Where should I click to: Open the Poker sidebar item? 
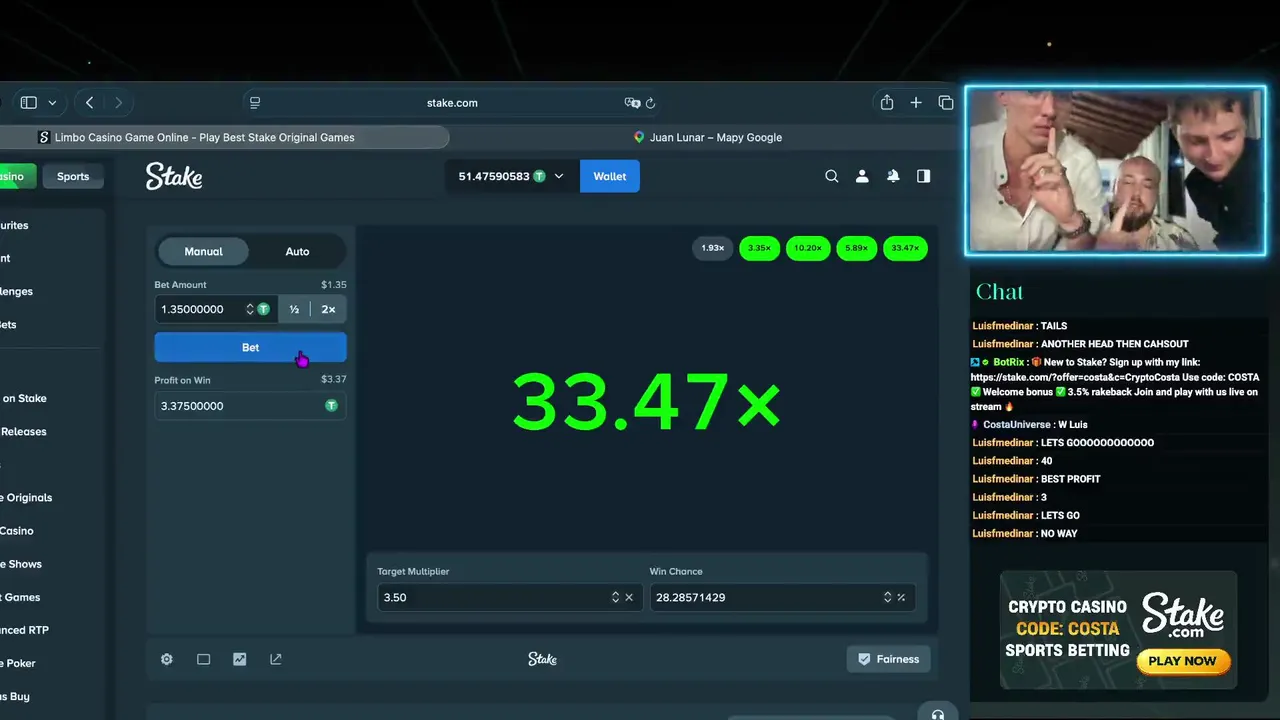18,663
